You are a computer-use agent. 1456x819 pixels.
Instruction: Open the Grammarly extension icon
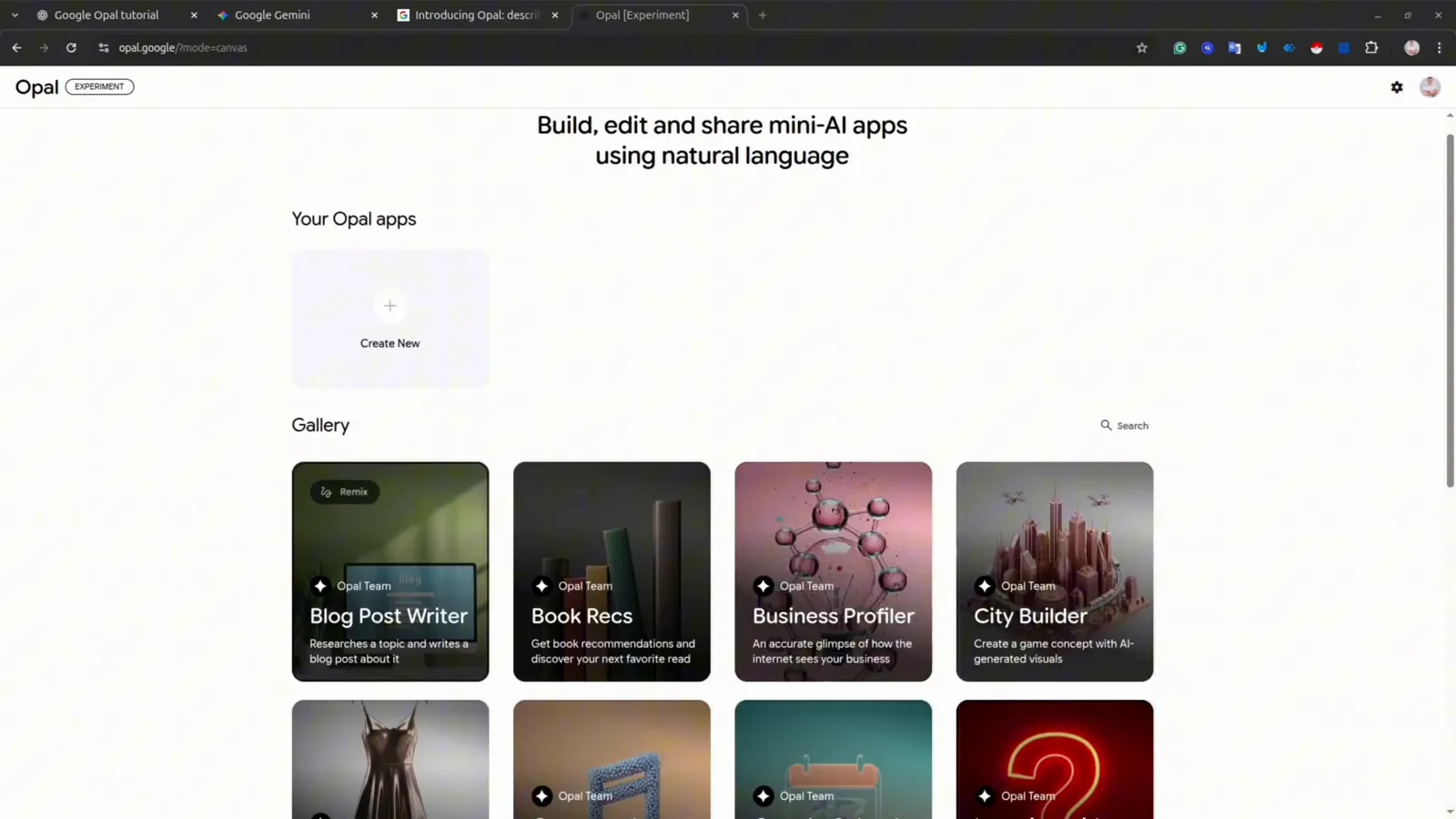[x=1179, y=48]
